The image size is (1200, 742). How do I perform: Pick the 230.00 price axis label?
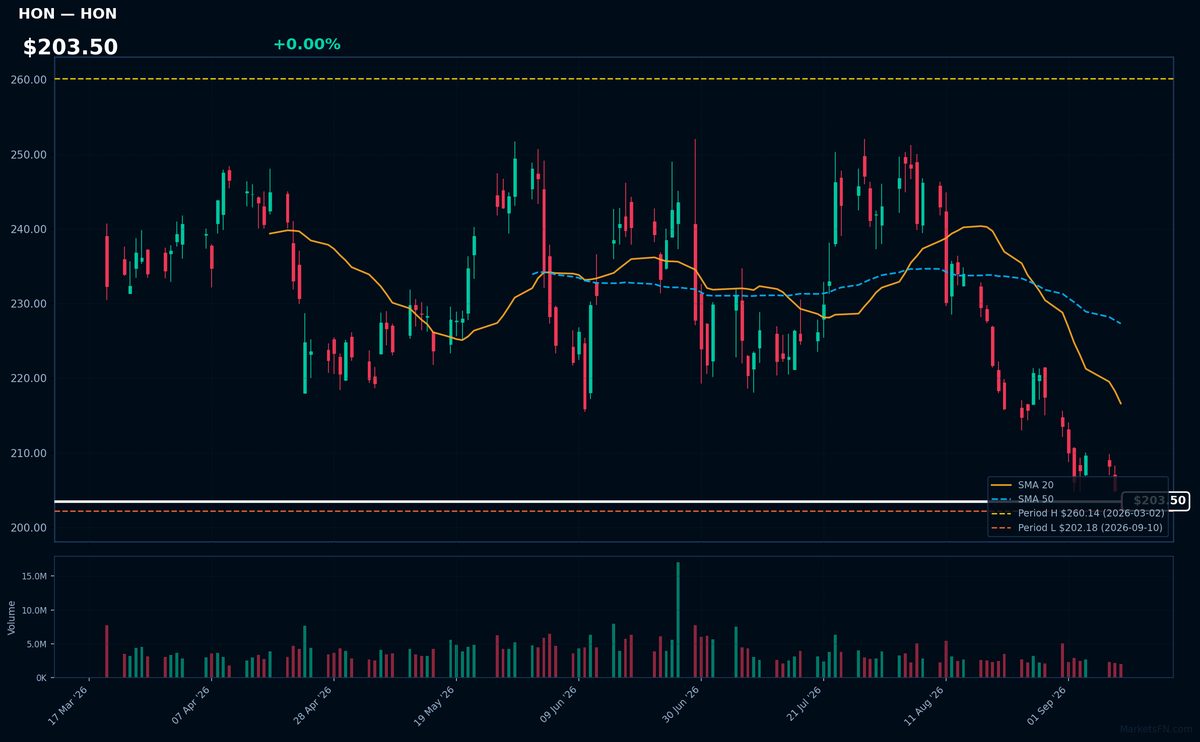[29, 303]
